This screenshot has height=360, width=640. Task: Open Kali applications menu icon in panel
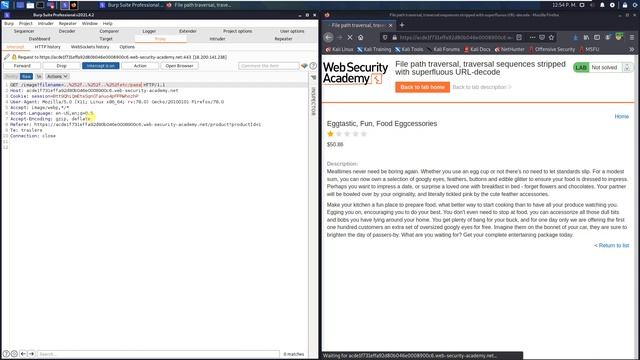pos(5,5)
